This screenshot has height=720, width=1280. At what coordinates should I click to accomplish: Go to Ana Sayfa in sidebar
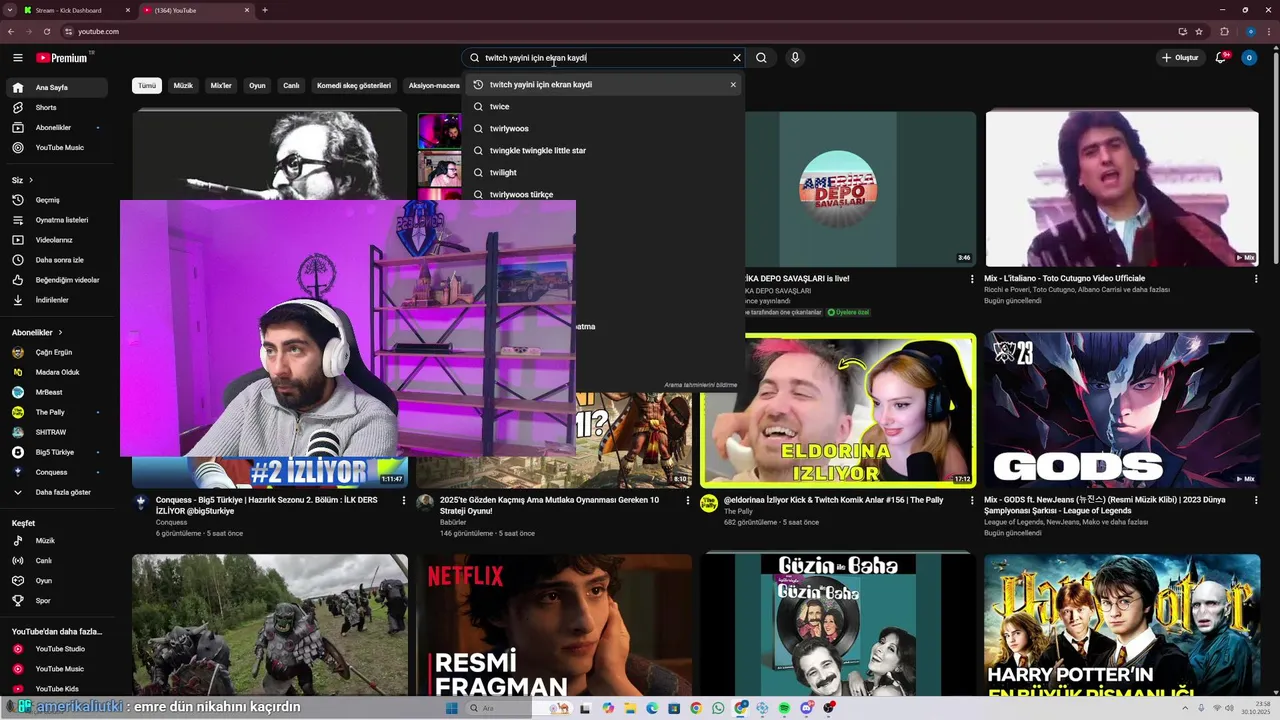(57, 87)
